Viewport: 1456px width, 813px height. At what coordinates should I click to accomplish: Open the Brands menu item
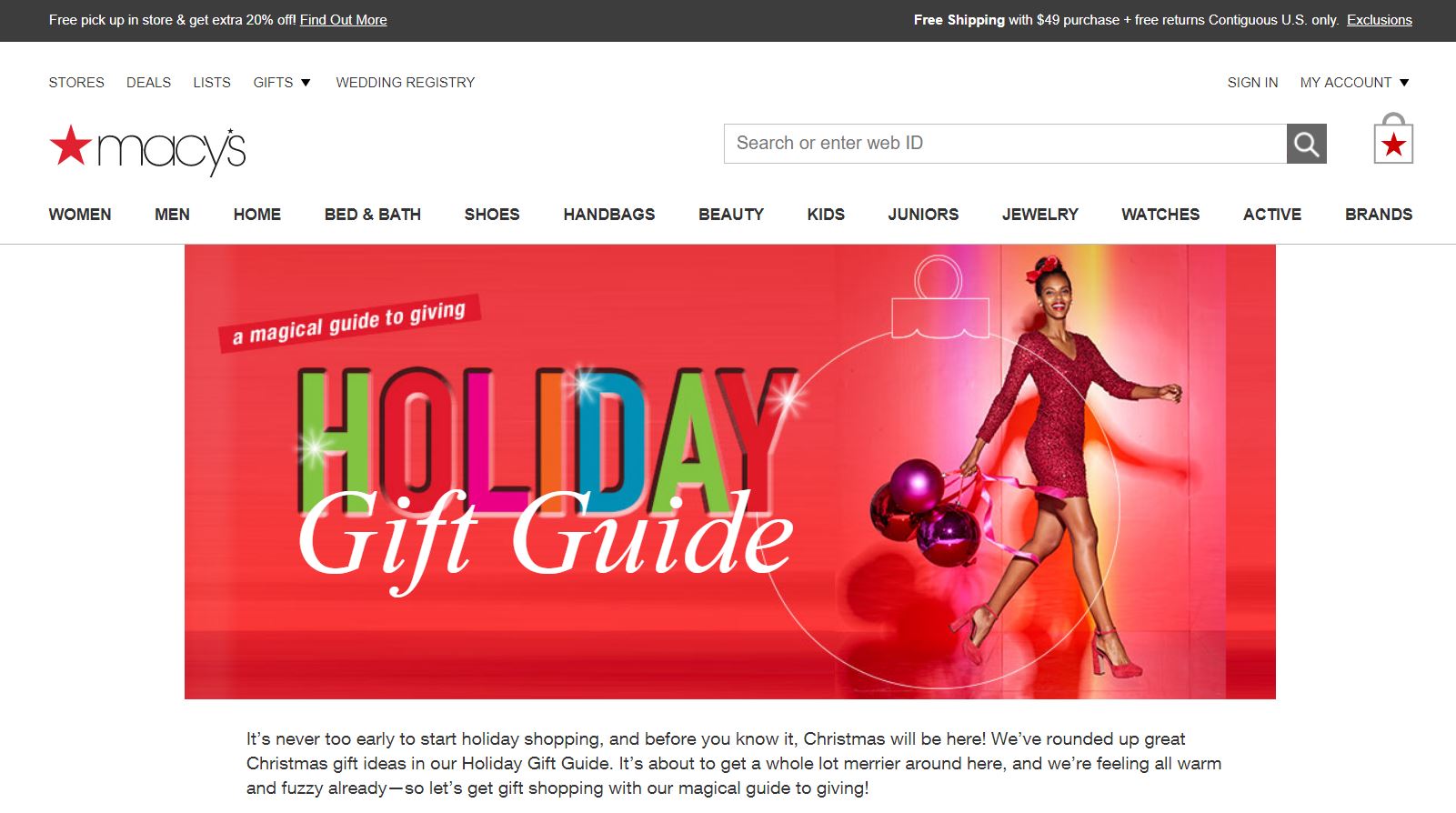tap(1379, 215)
